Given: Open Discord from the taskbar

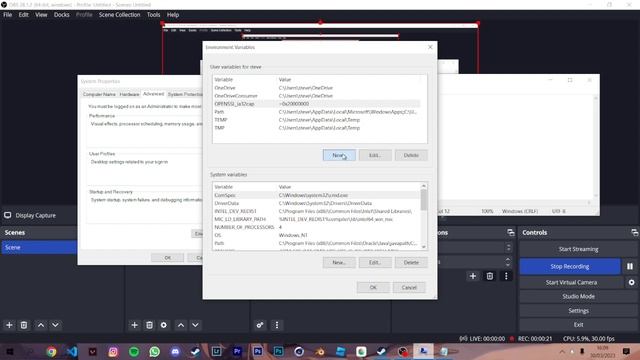Looking at the screenshot, I should coord(175,351).
